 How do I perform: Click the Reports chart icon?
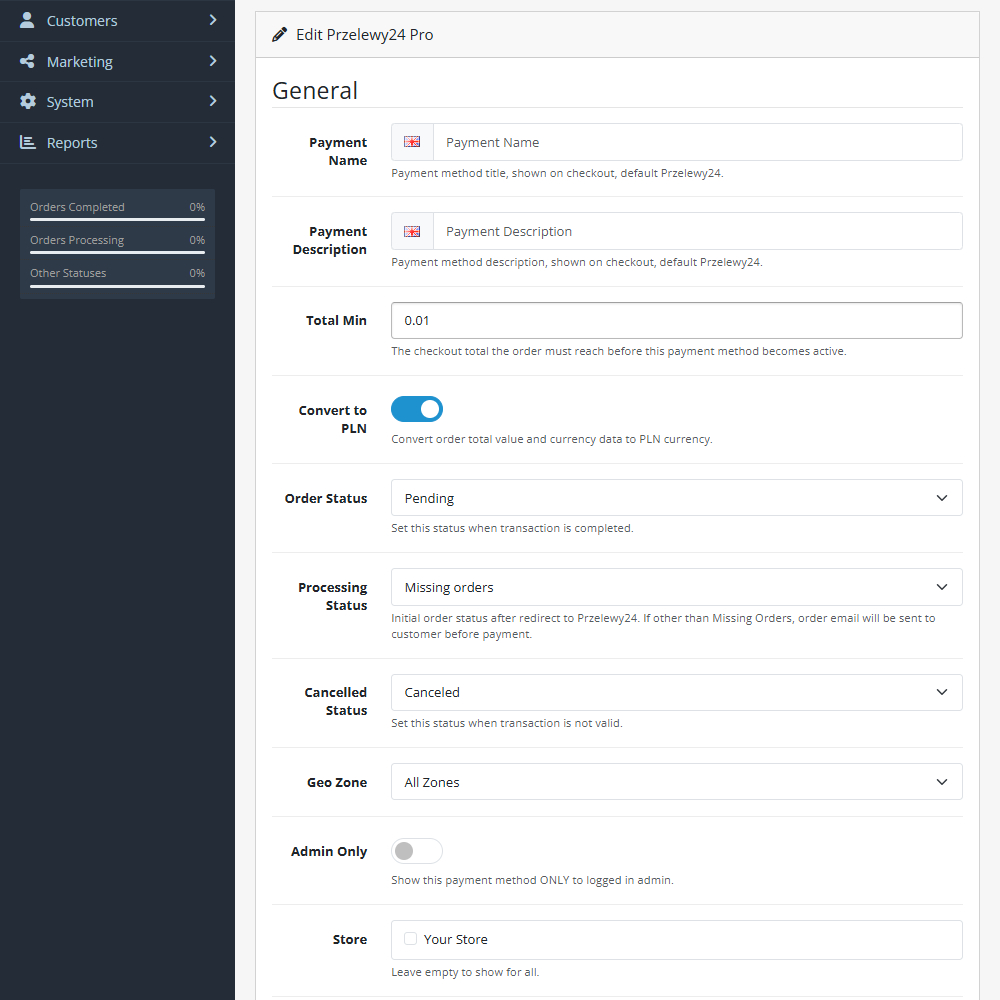click(x=28, y=143)
